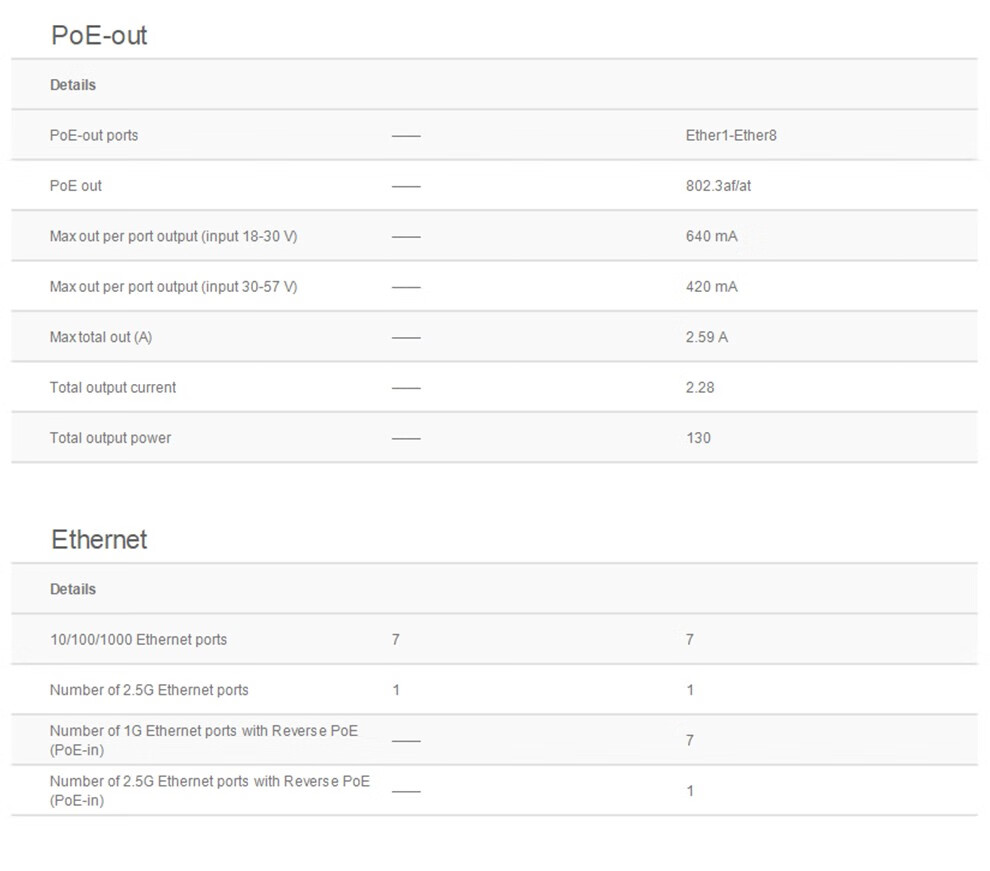
Task: Click the Total output current row label
Action: pyautogui.click(x=112, y=388)
